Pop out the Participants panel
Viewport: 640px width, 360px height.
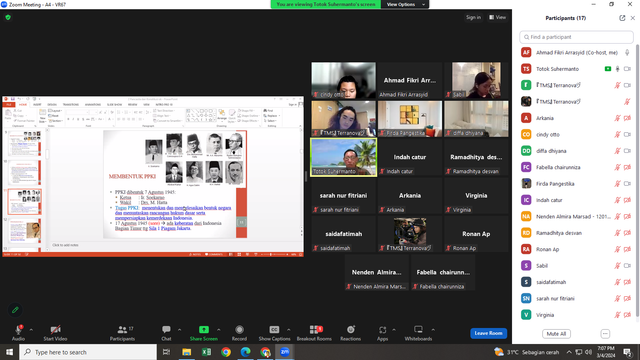point(622,18)
